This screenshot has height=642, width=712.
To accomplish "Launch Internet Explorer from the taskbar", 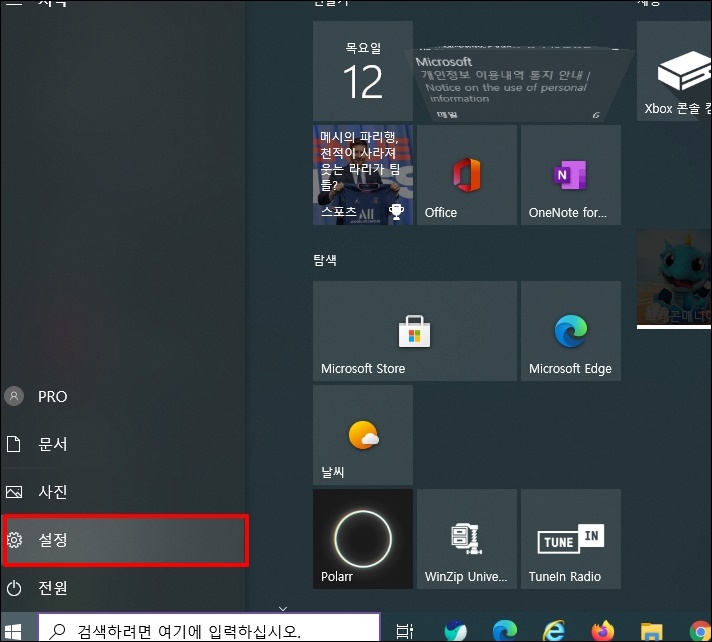I will [554, 630].
